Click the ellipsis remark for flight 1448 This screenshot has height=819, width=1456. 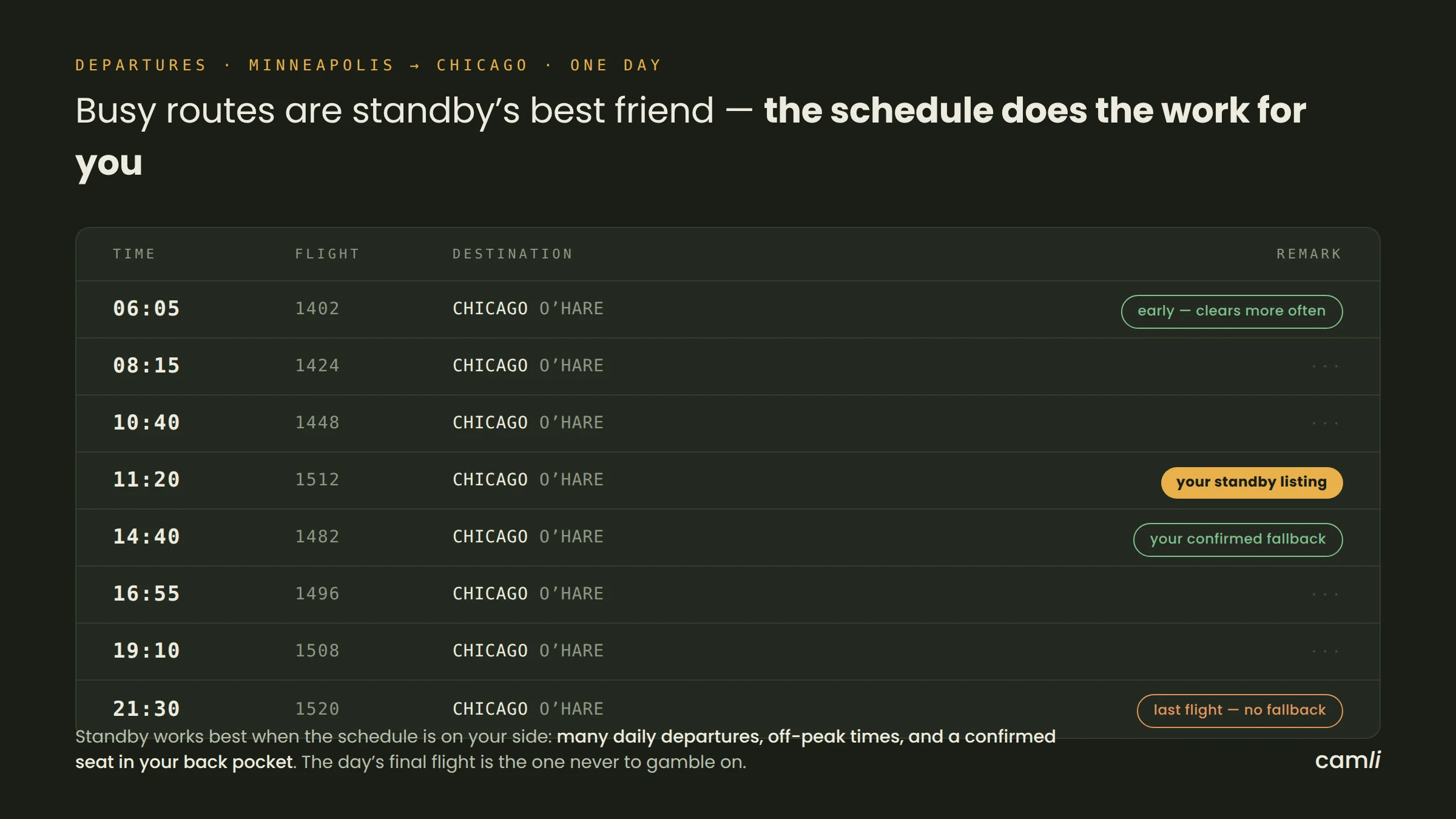coord(1326,423)
